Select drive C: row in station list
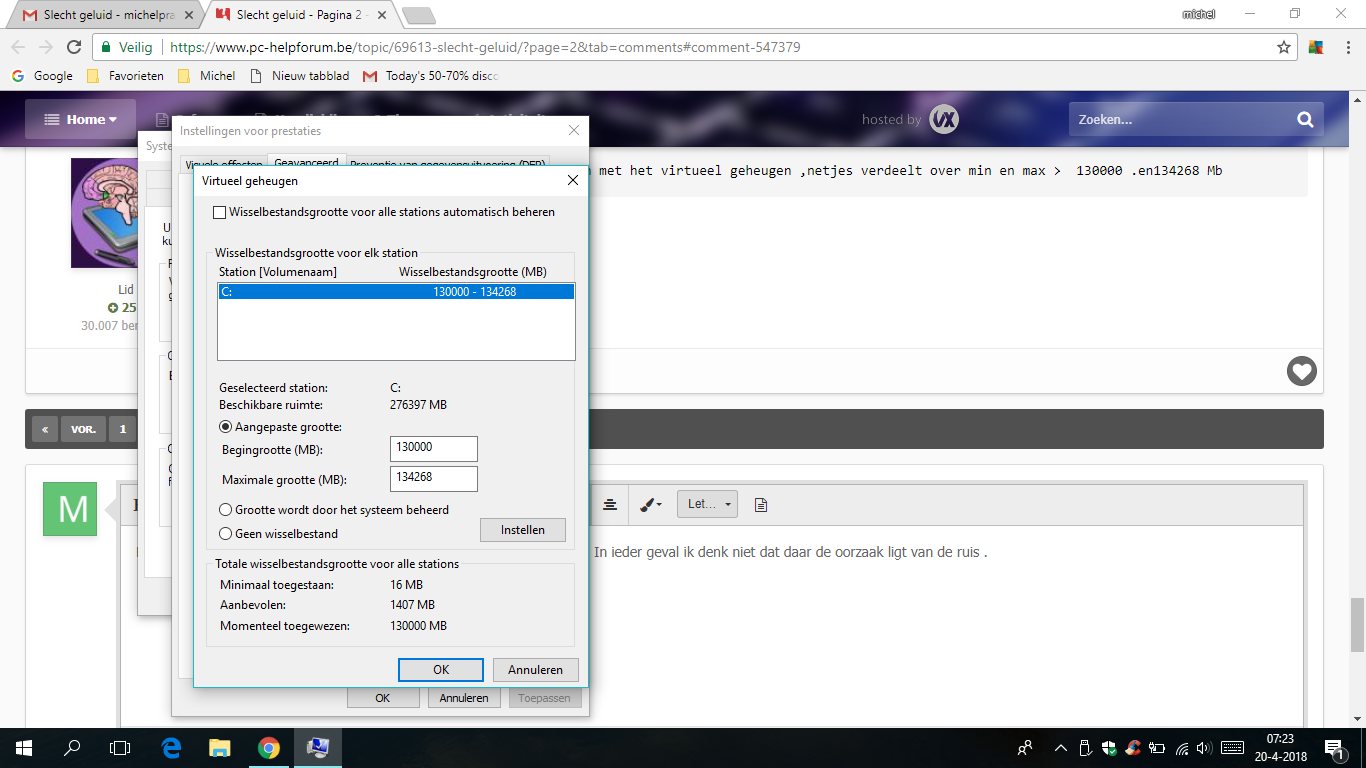This screenshot has width=1366, height=768. click(396, 292)
